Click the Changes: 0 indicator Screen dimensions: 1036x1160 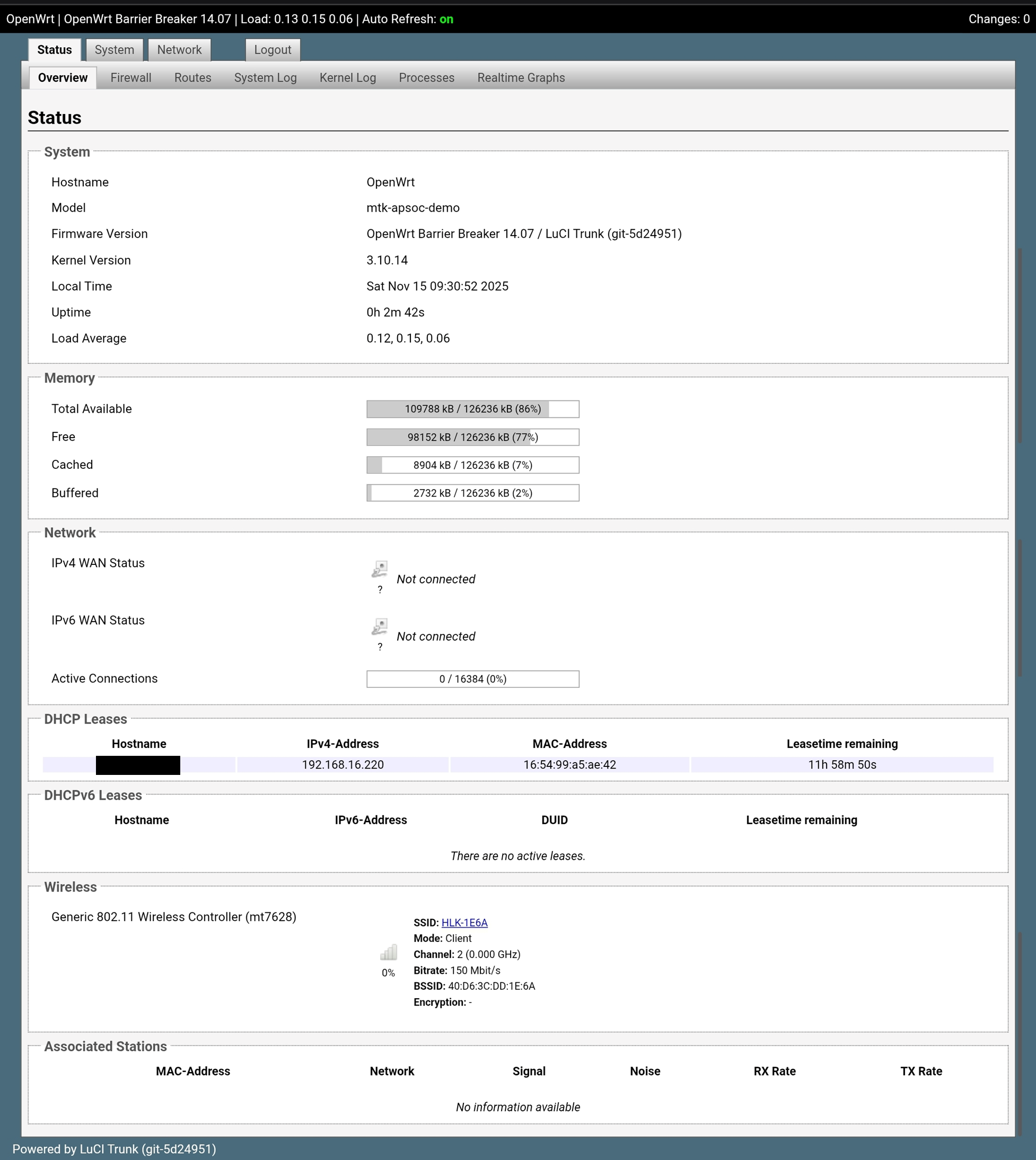(x=998, y=20)
